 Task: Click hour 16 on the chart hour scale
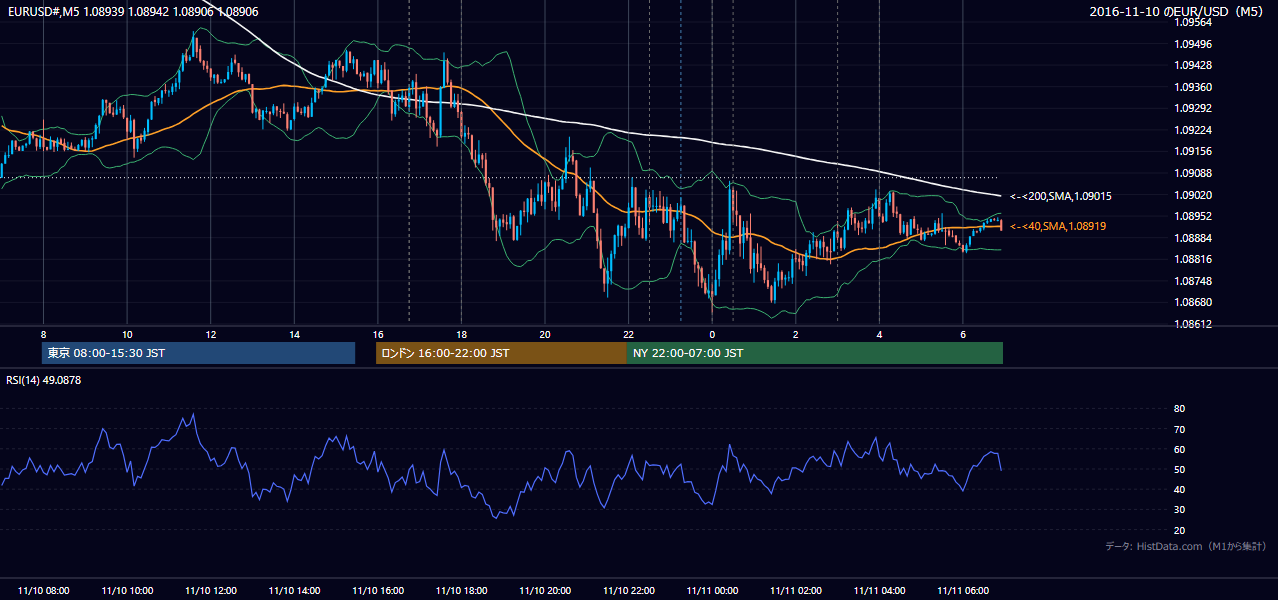point(378,334)
